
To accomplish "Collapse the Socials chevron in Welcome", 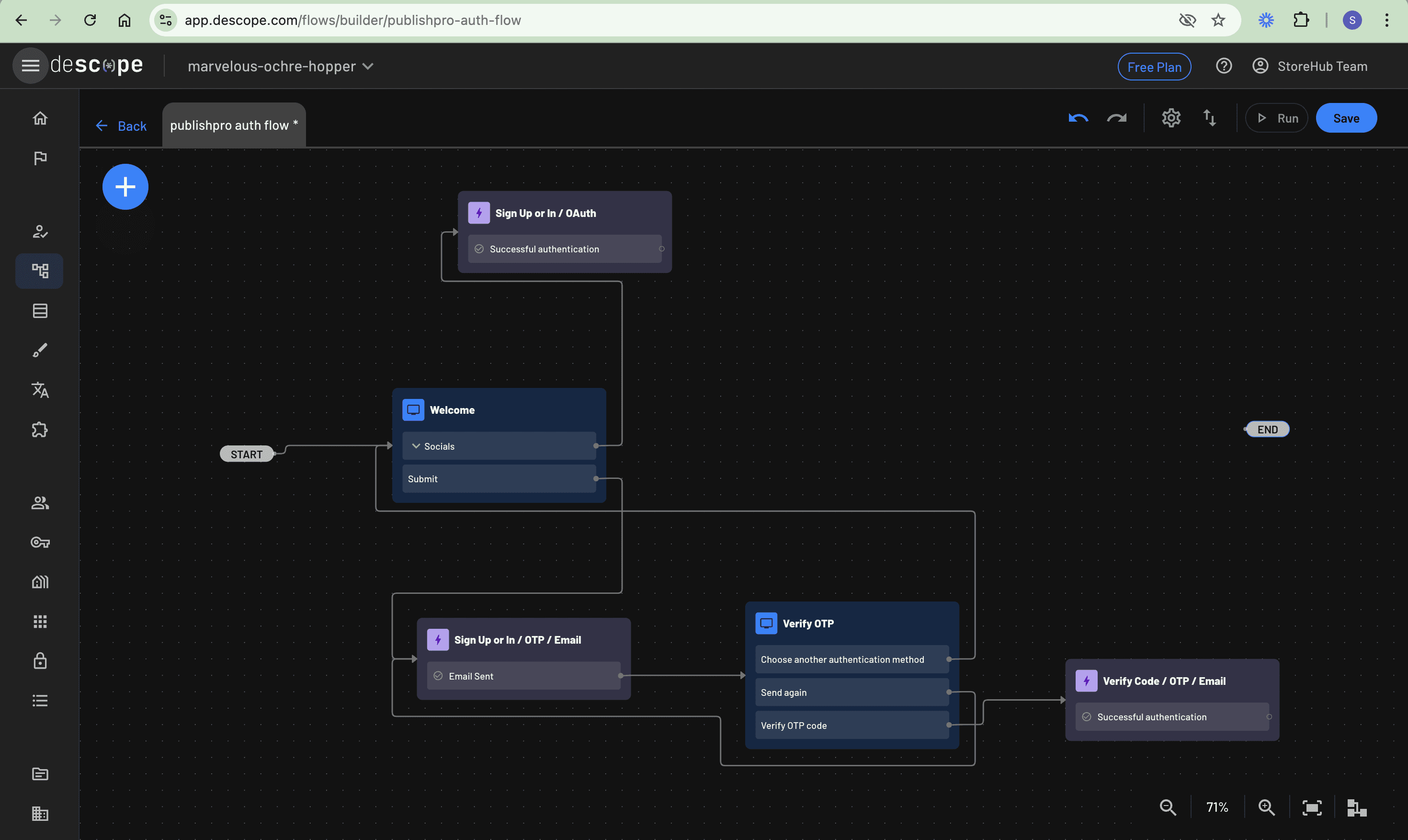I will (416, 446).
